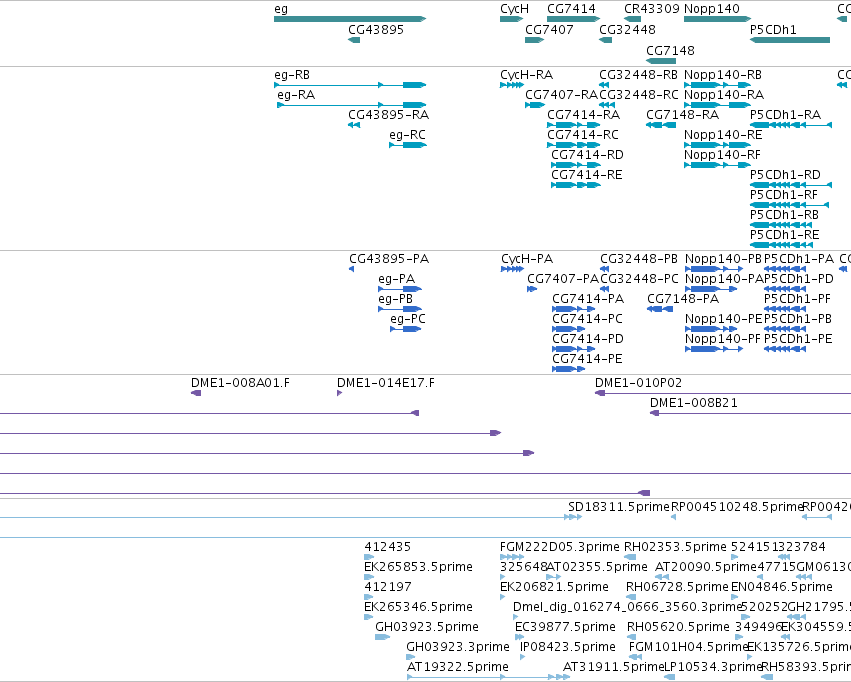Select transcript P5CDh1-RE
Viewport: 851px width, 682px height.
tap(781, 245)
